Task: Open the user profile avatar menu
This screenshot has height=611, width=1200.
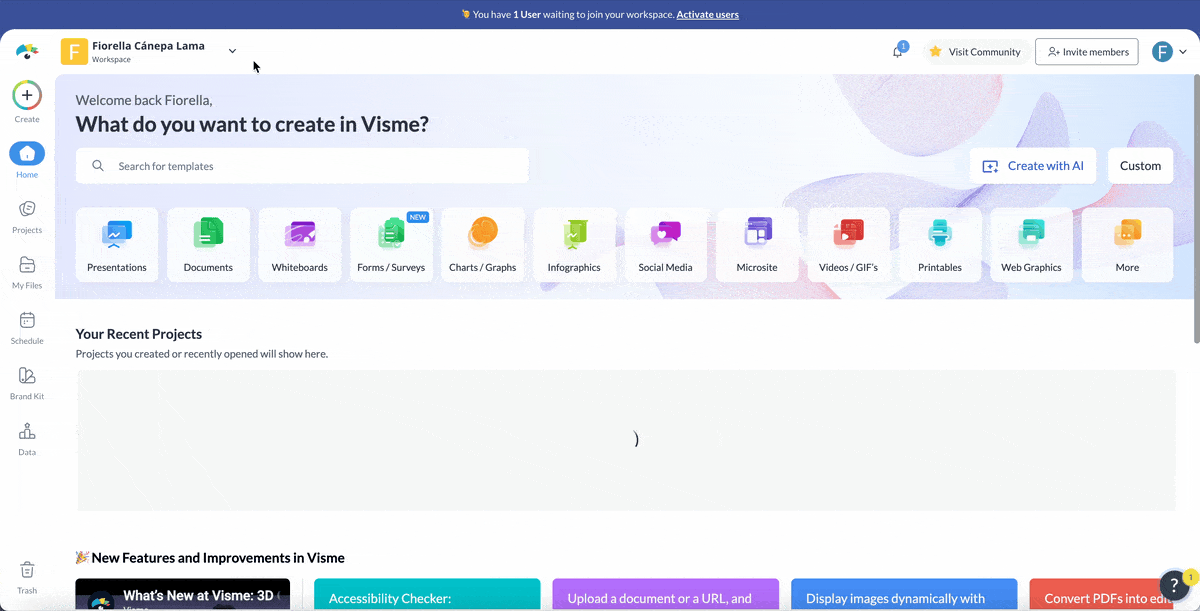Action: click(x=1162, y=52)
